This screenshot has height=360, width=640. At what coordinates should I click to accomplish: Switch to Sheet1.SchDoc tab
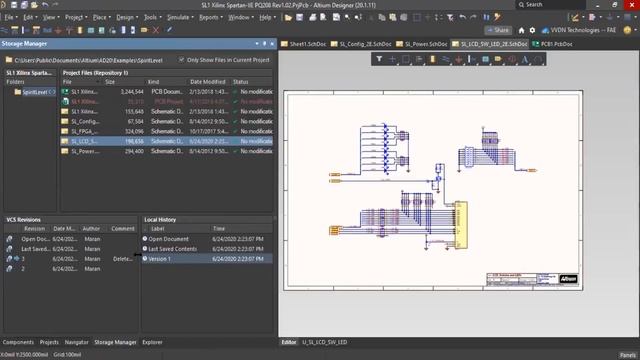[304, 44]
